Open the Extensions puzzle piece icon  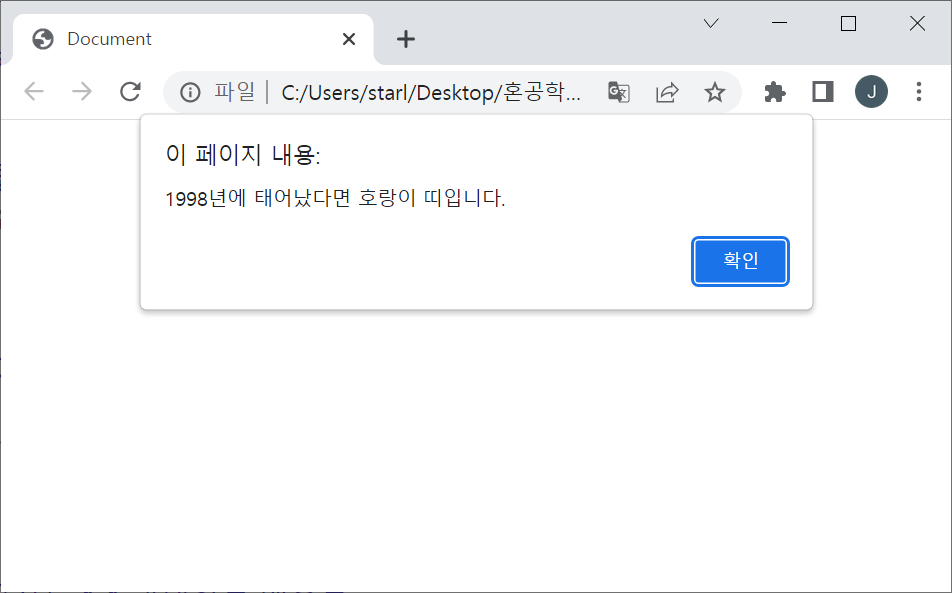tap(775, 92)
